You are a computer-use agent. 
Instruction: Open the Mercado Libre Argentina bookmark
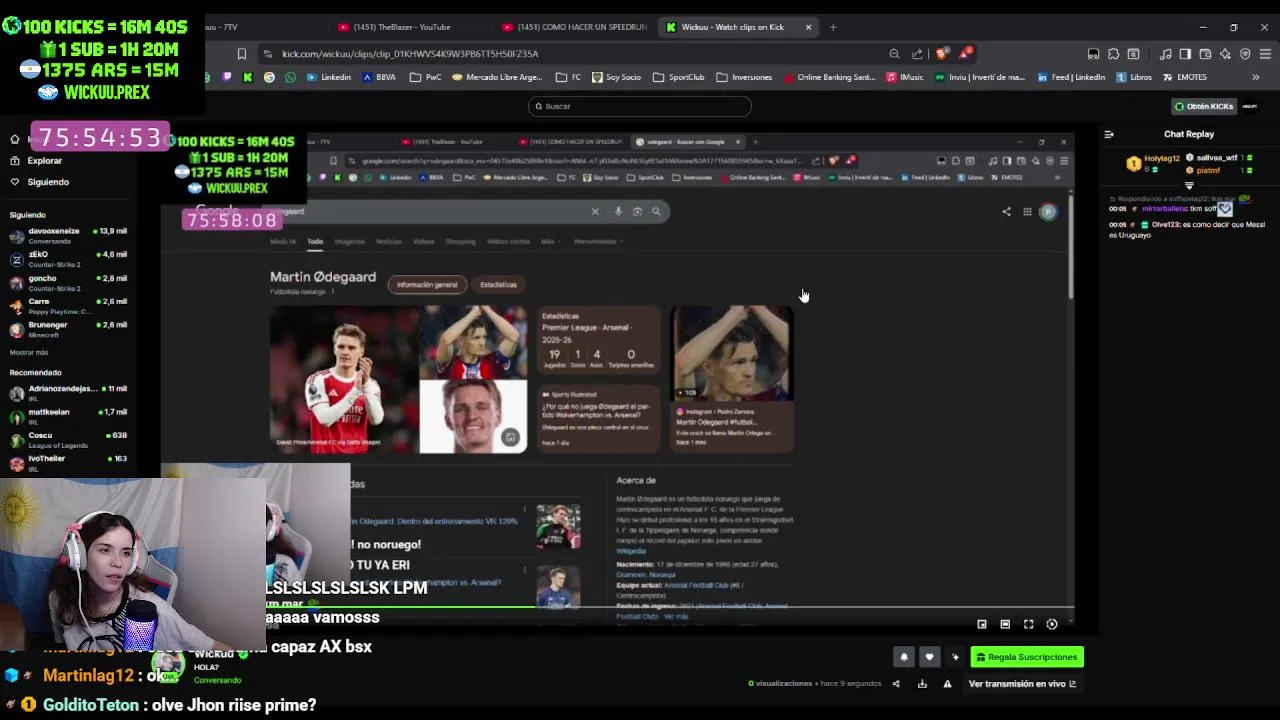497,77
